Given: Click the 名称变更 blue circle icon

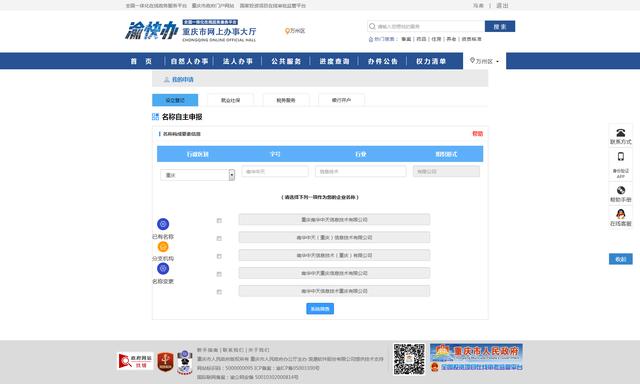Looking at the screenshot, I should (163, 269).
